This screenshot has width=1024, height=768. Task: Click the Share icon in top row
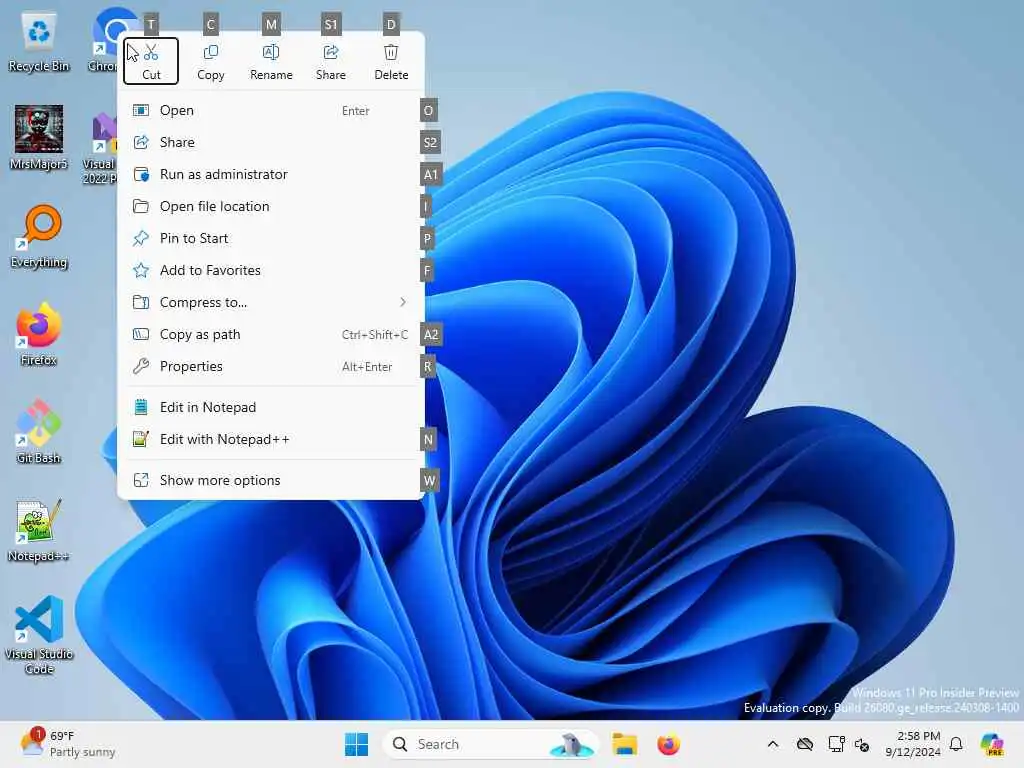pos(331,52)
